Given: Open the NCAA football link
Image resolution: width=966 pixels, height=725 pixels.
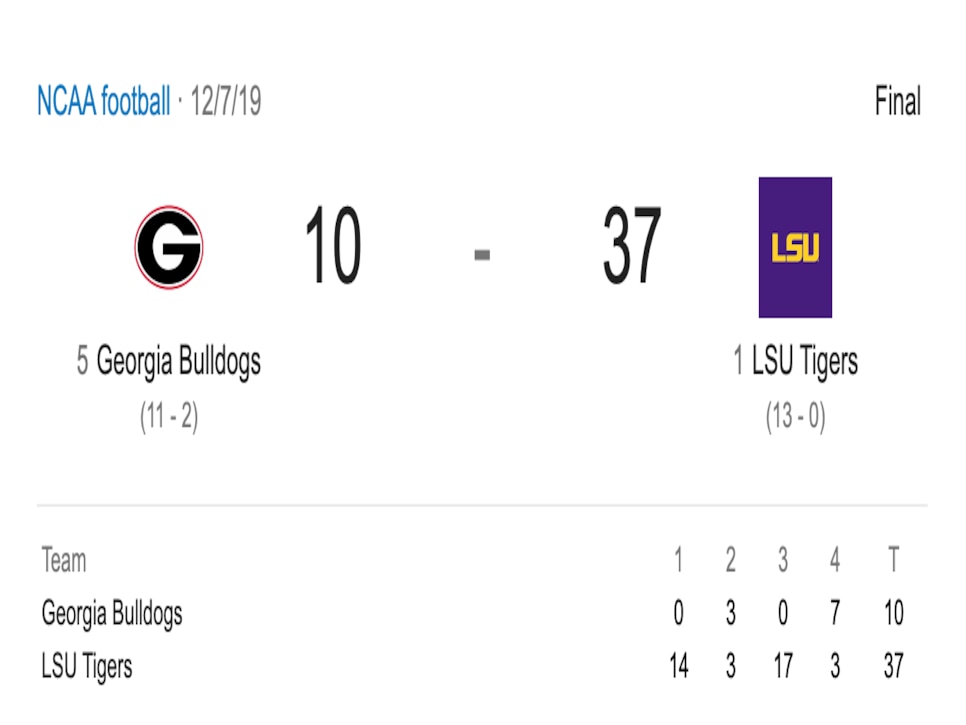Looking at the screenshot, I should 104,100.
